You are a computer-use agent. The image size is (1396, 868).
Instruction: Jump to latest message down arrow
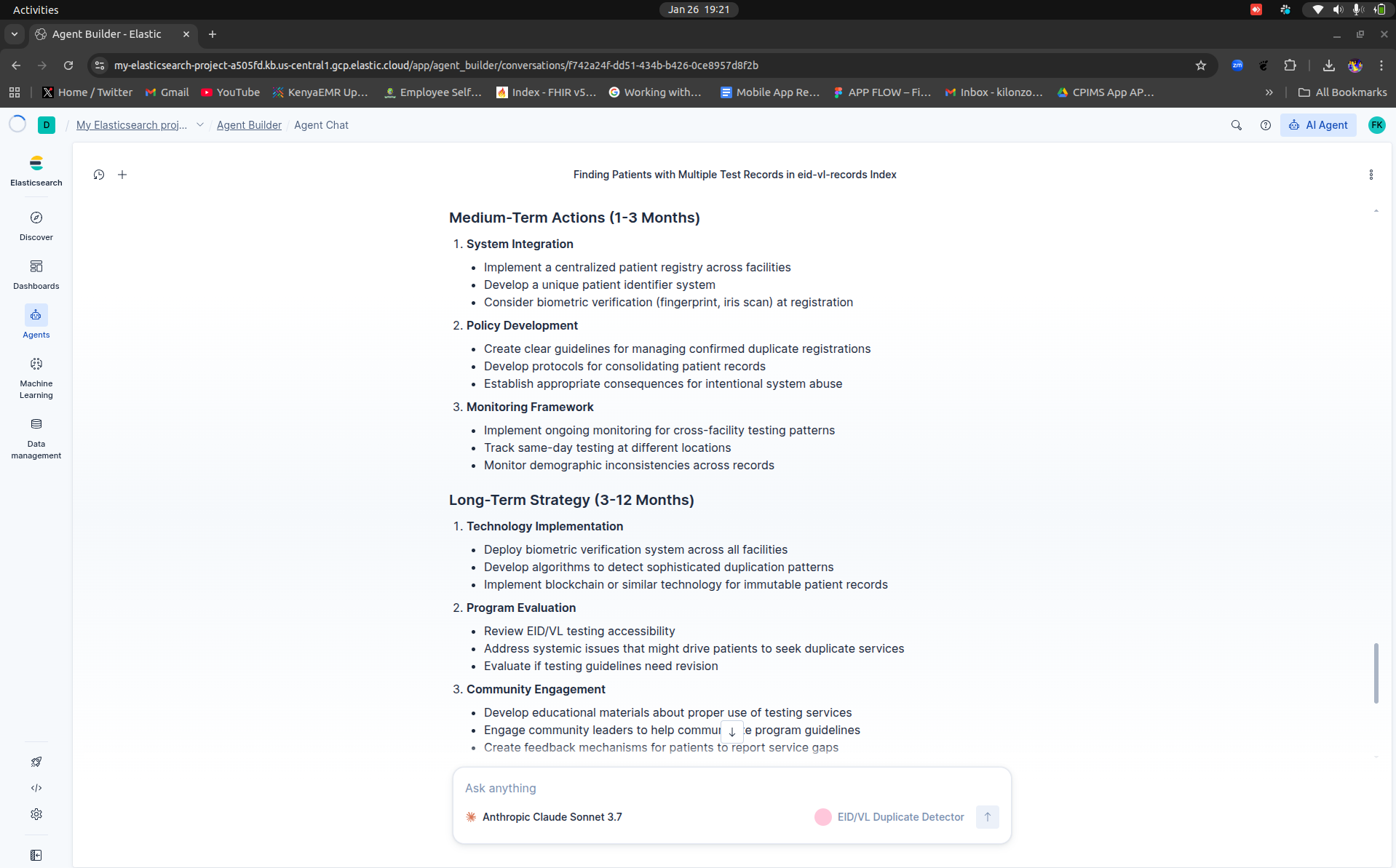pos(731,732)
